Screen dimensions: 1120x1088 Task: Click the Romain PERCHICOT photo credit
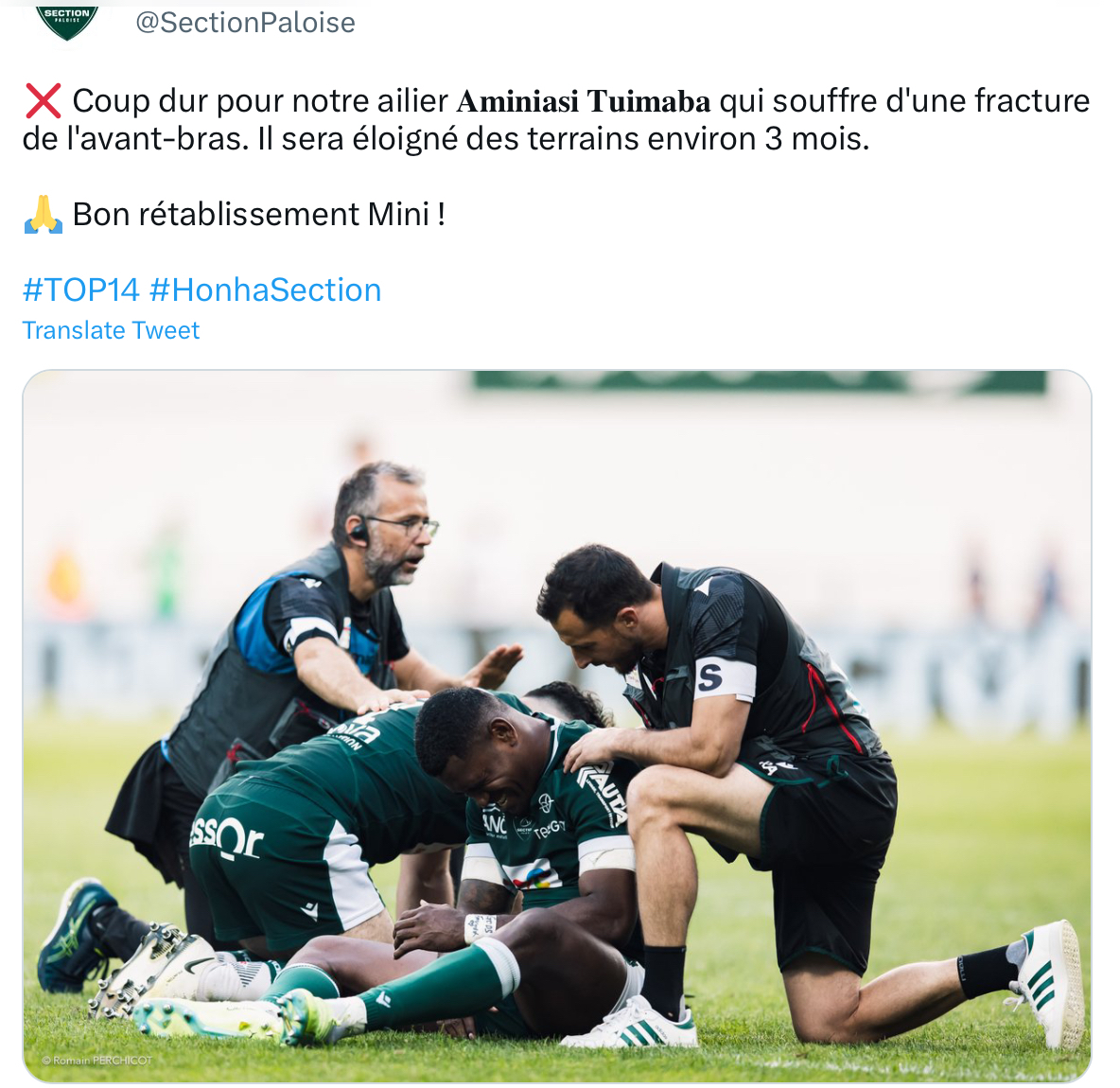(97, 1061)
